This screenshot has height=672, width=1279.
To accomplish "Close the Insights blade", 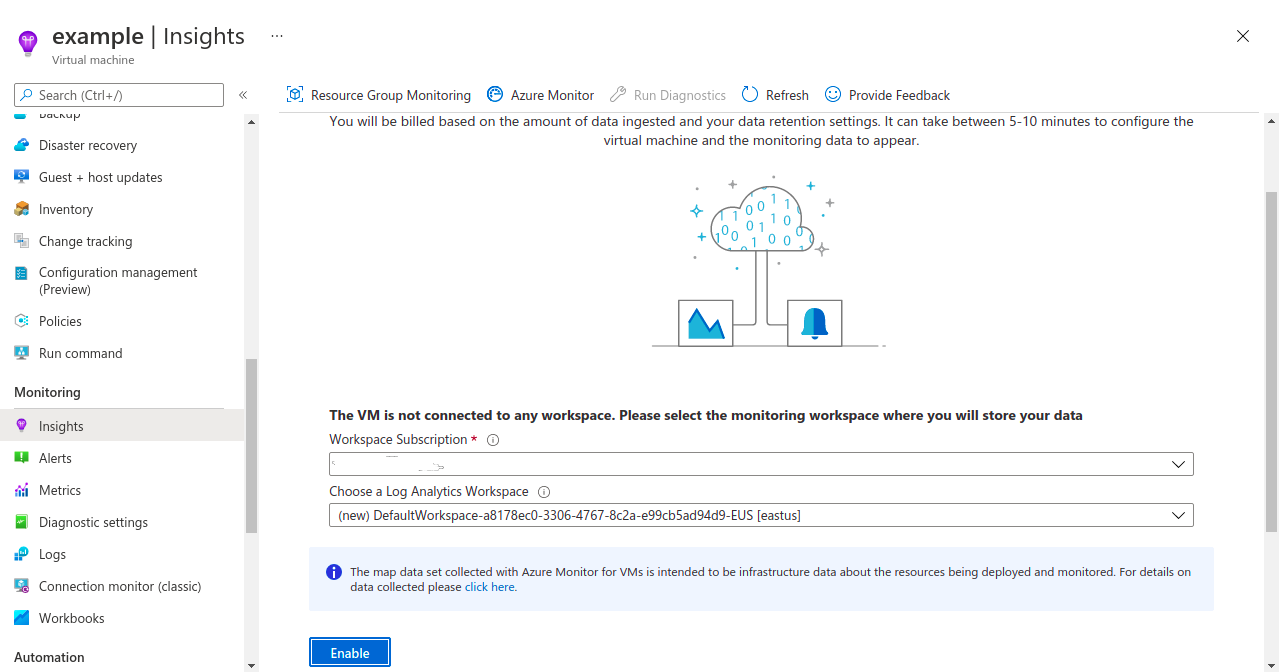I will 1243,36.
